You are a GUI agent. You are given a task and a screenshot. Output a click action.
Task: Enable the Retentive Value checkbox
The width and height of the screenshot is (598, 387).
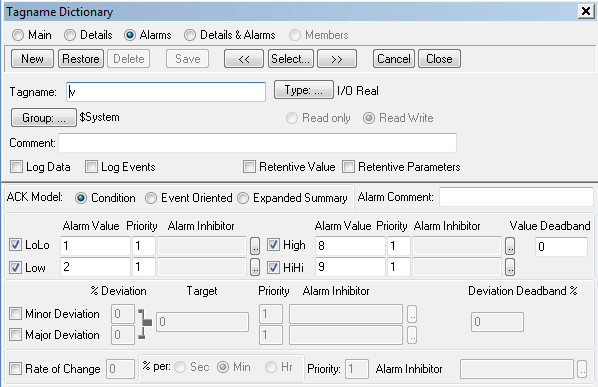pos(249,167)
